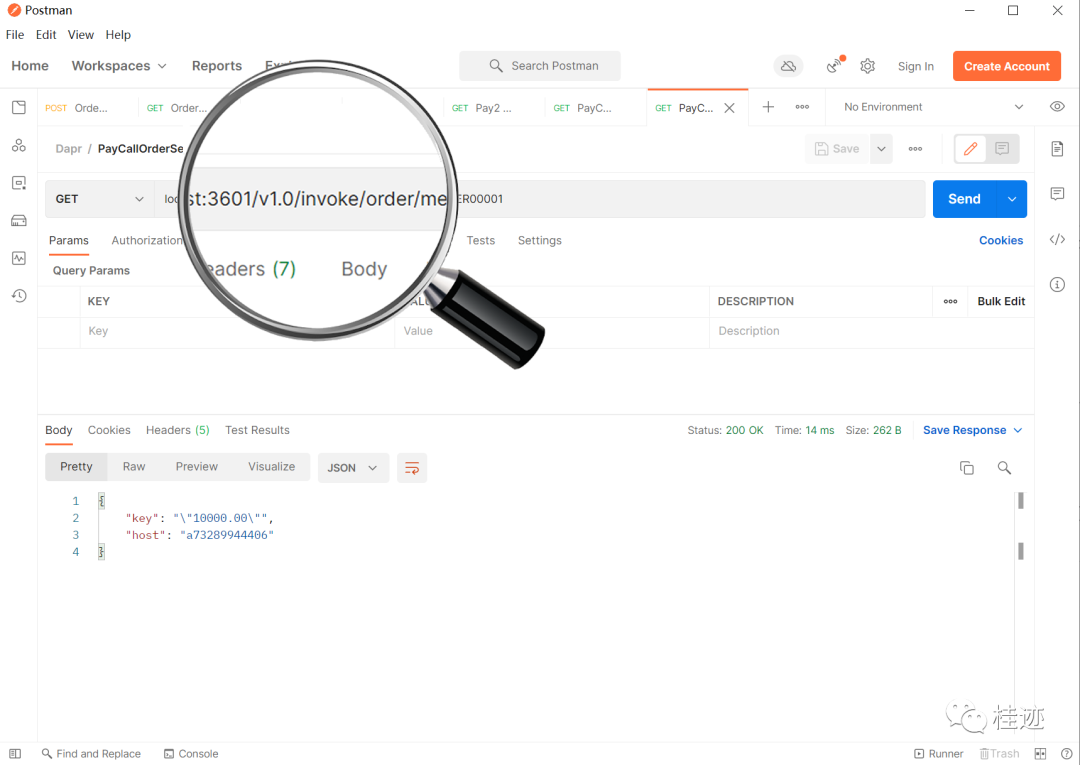This screenshot has height=765, width=1080.
Task: Search response body magnifier icon
Action: tap(1004, 468)
